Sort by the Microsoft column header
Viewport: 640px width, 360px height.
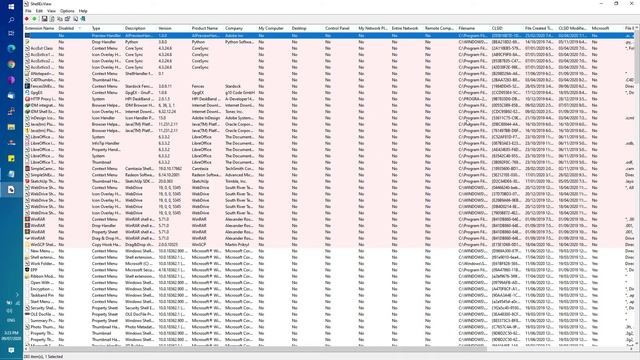coord(607,29)
